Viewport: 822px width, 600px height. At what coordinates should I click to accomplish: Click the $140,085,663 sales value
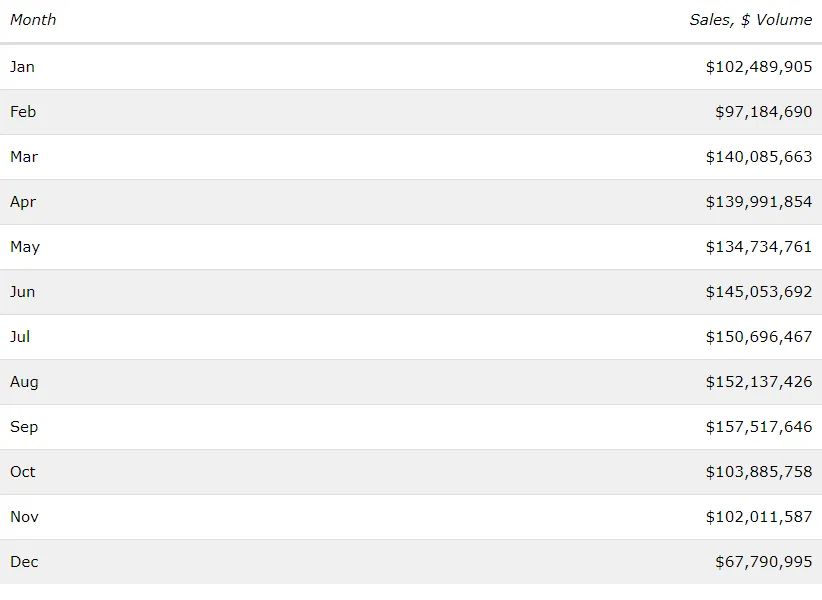pos(758,157)
